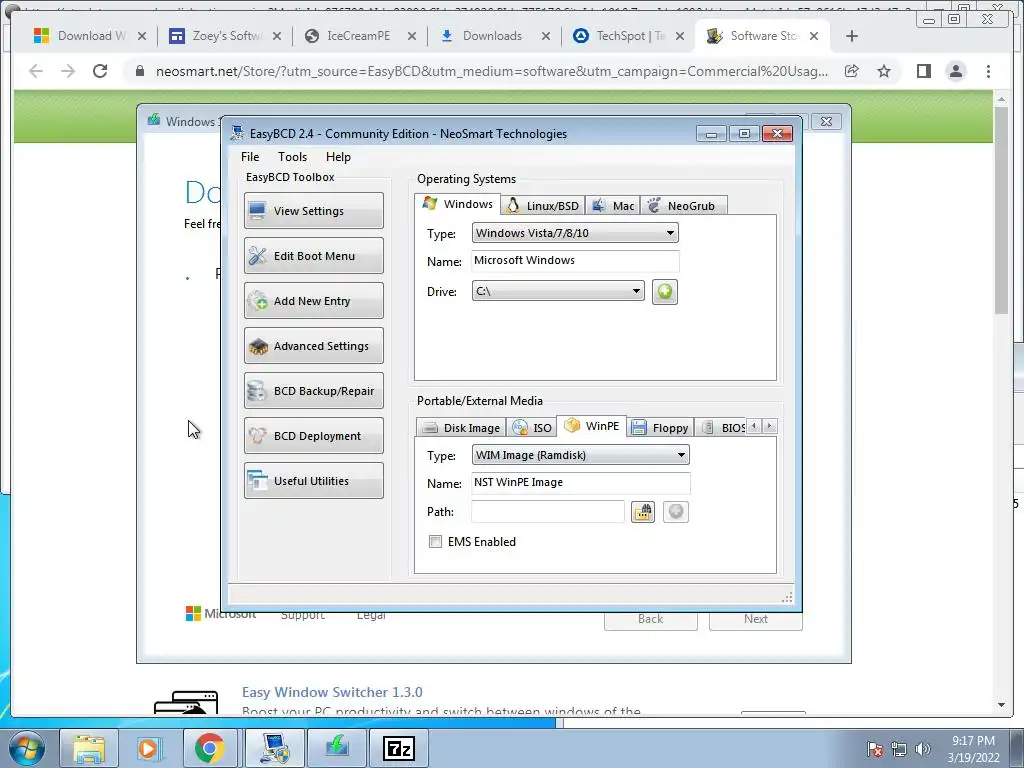Close the IceCreamPE browser tab
The image size is (1024, 768).
click(411, 36)
